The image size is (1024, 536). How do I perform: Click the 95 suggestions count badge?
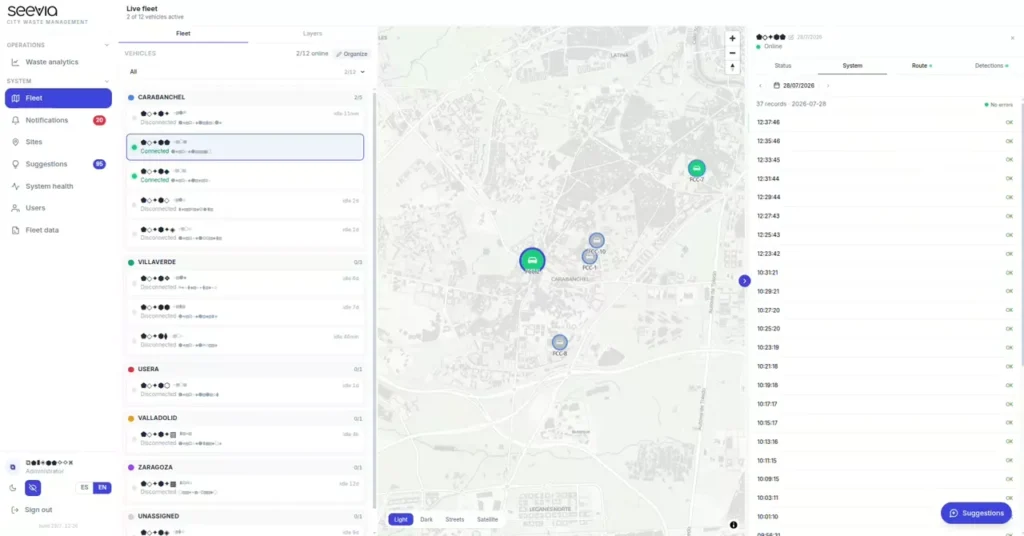point(99,164)
